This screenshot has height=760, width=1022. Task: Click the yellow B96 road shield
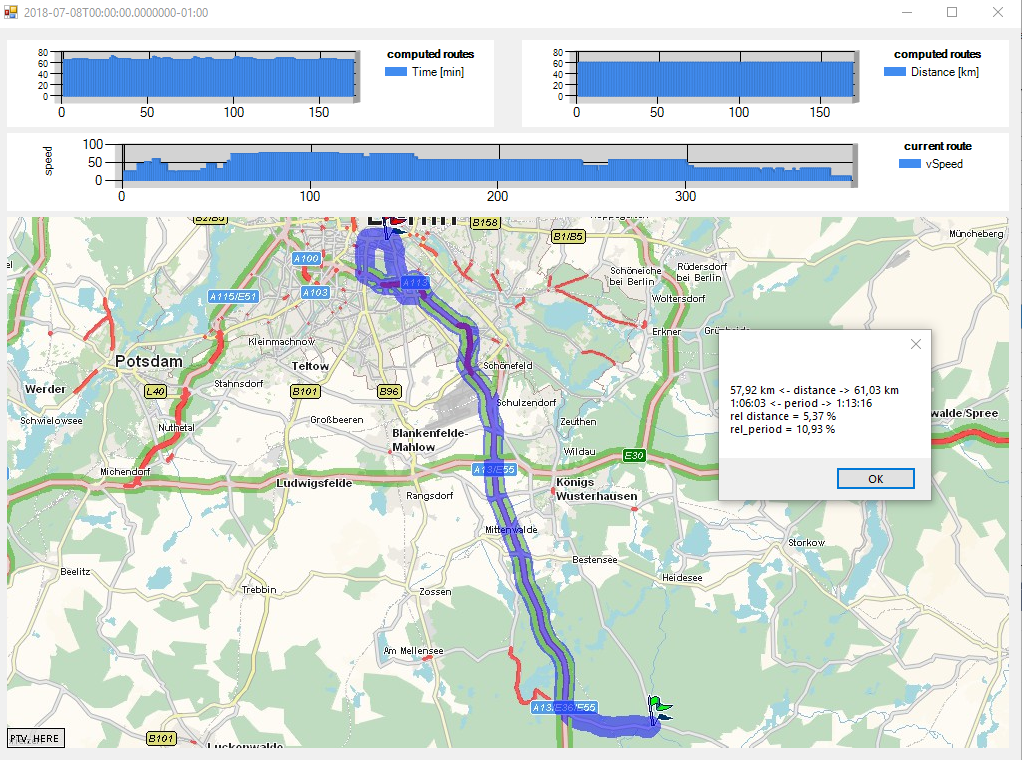tap(390, 391)
